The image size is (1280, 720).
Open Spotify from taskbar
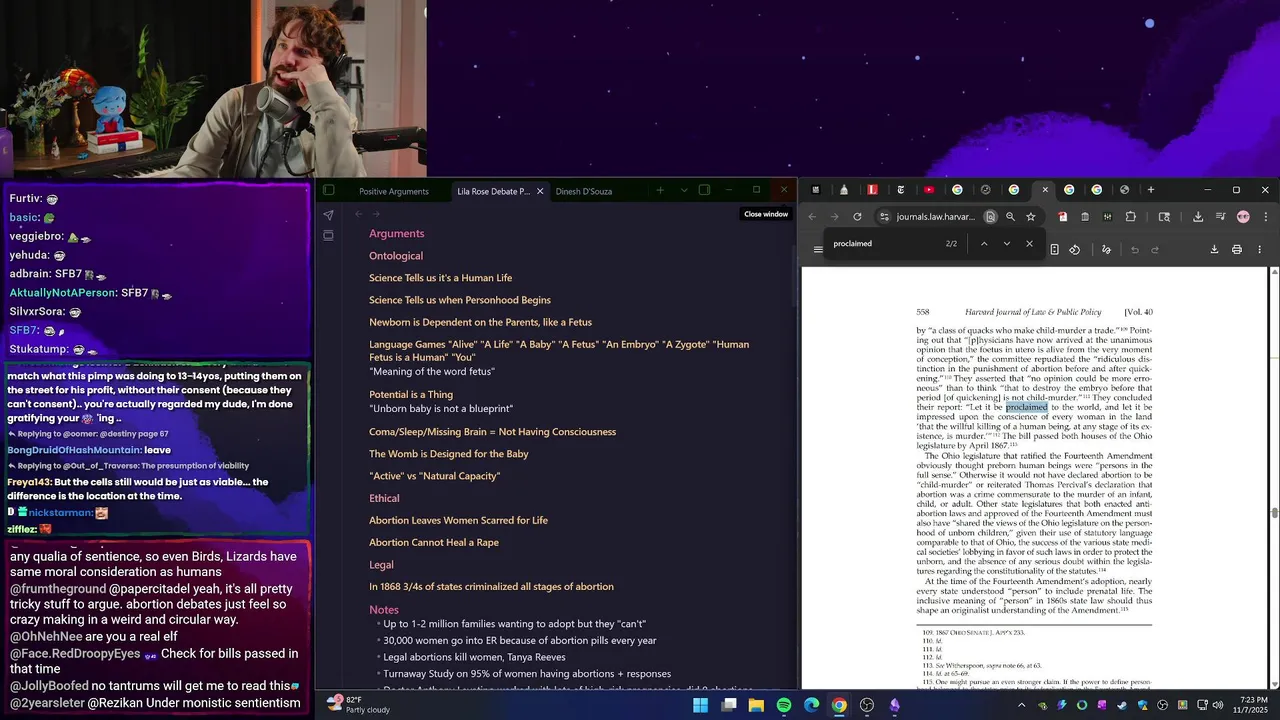(x=784, y=705)
